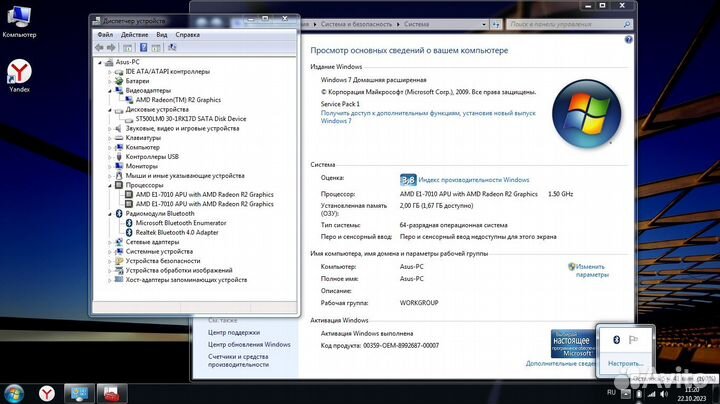Click Control Panel taskbar button
Viewport: 720px width, 404px height.
click(79, 394)
